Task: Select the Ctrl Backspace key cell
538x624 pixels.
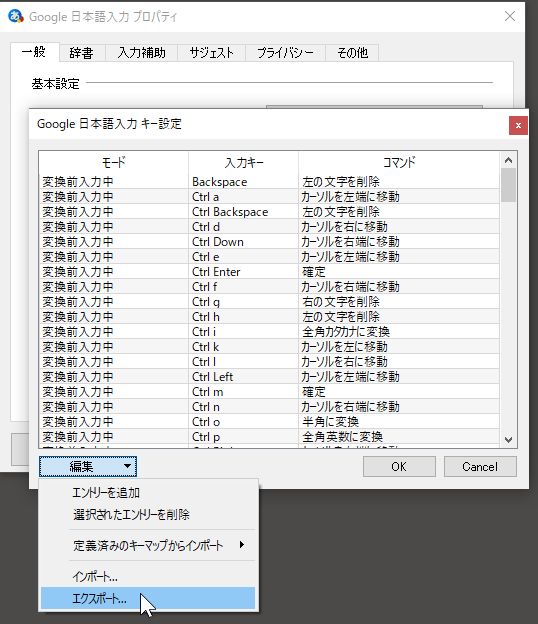Action: tap(244, 212)
